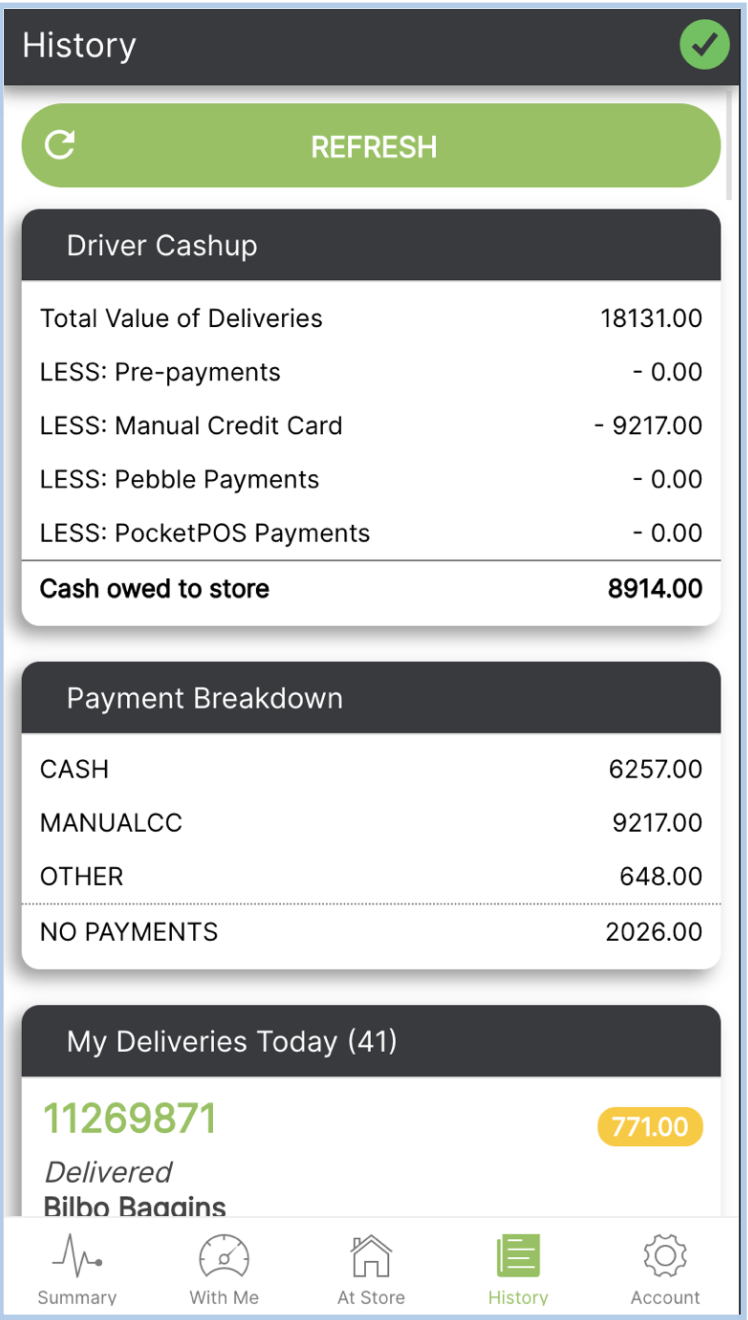Tap the History list icon
The image size is (748, 1320).
(x=518, y=1254)
